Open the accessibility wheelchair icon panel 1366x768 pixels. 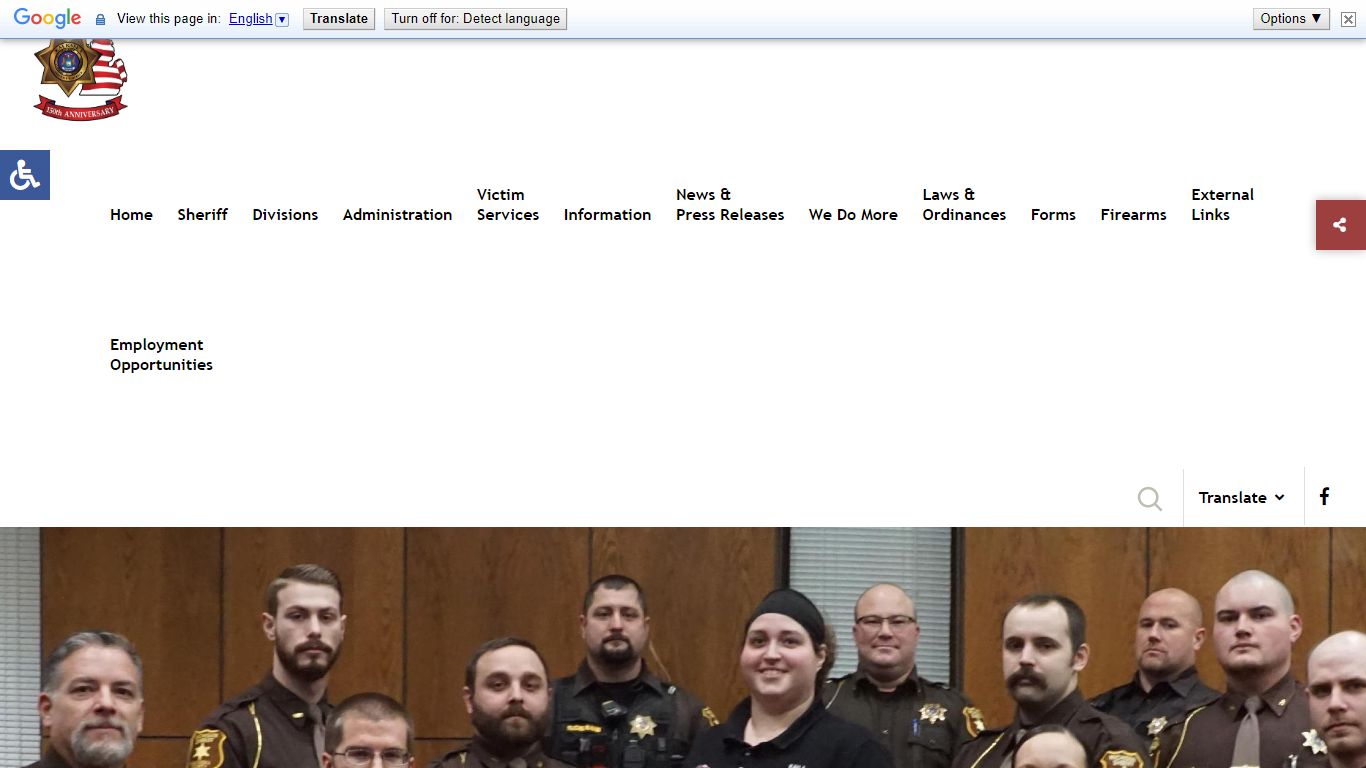[x=24, y=175]
